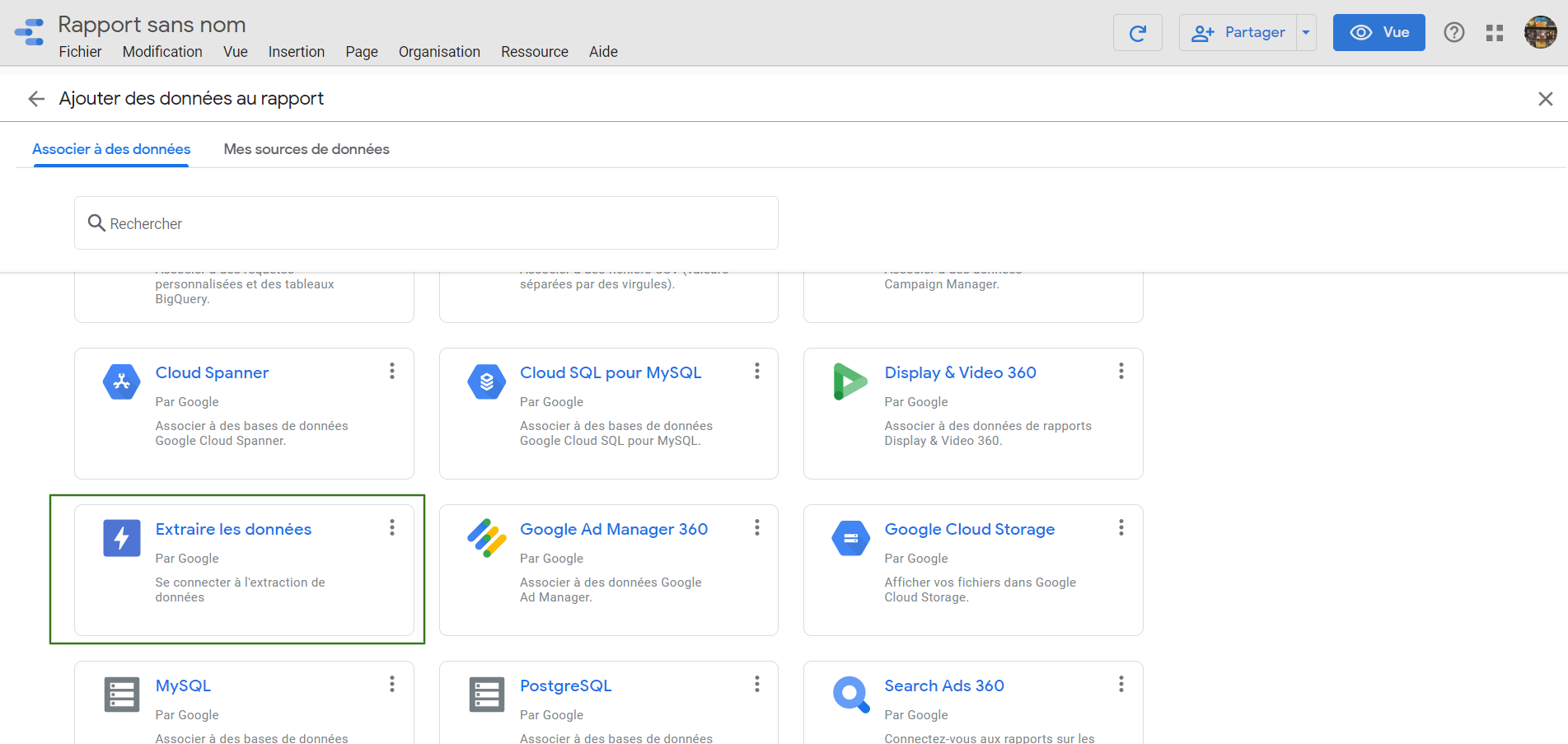Close the add data panel
1568x744 pixels.
point(1545,99)
